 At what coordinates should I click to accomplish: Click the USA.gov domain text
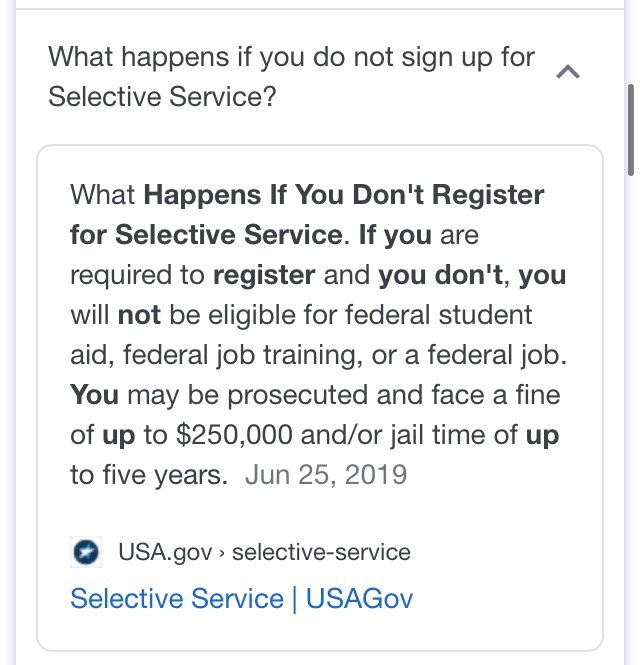pos(165,552)
